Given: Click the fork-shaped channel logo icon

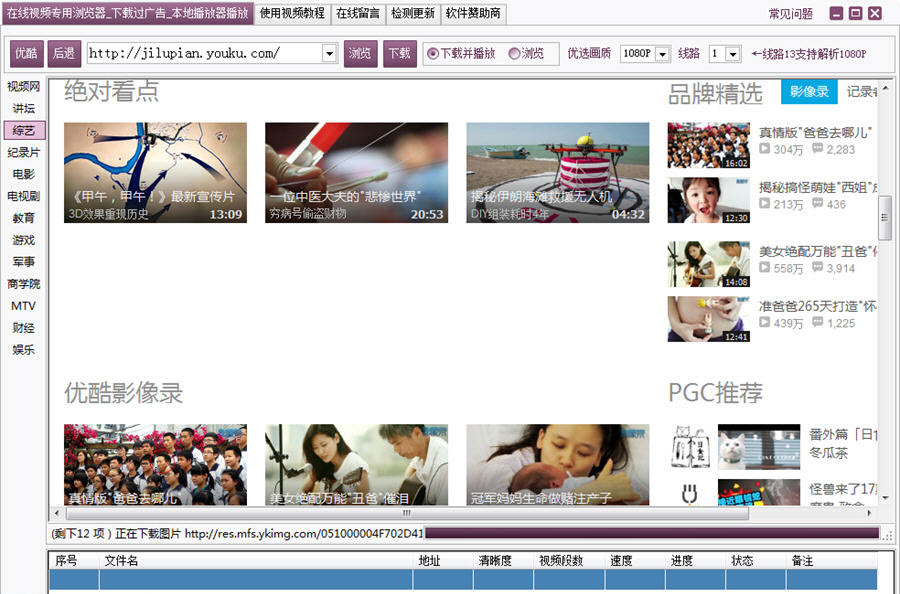Looking at the screenshot, I should pyautogui.click(x=690, y=494).
